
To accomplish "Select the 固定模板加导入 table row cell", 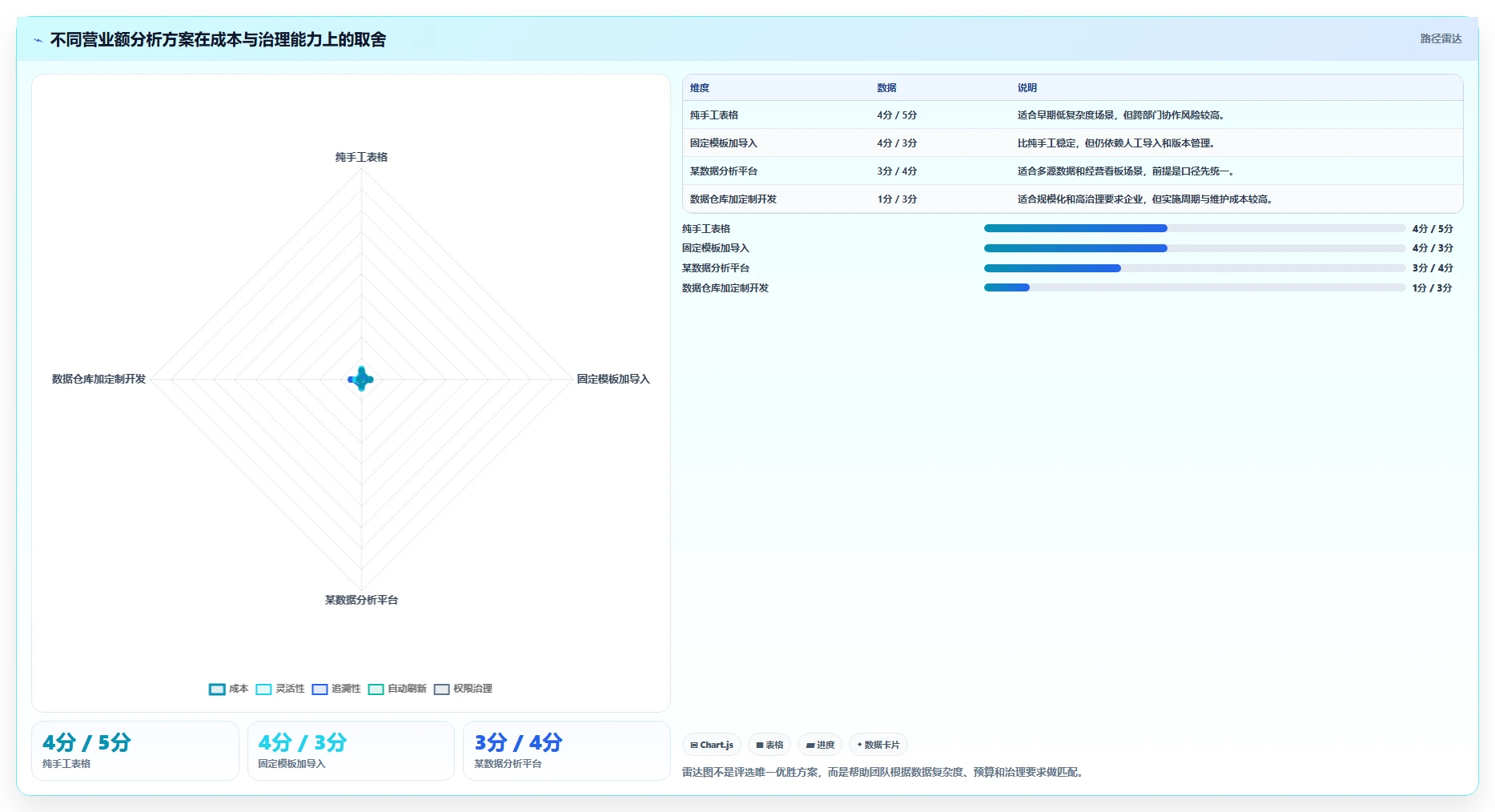I will click(724, 143).
